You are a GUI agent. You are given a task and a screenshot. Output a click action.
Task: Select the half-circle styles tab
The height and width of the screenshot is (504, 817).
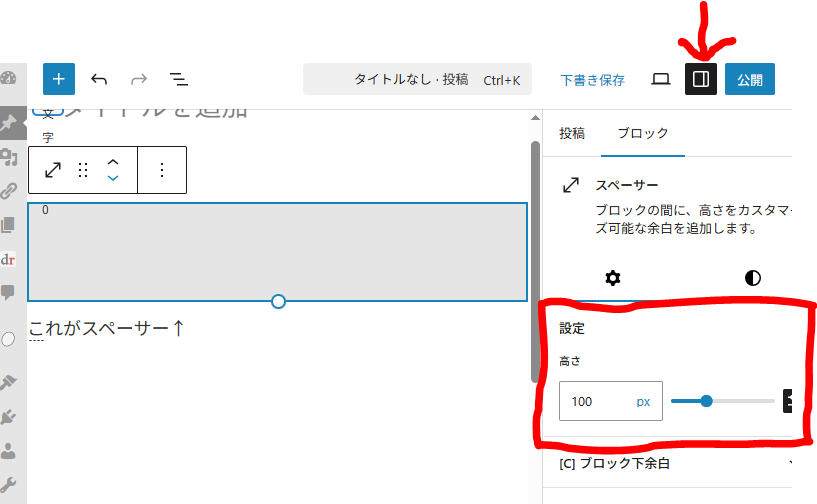tap(752, 277)
